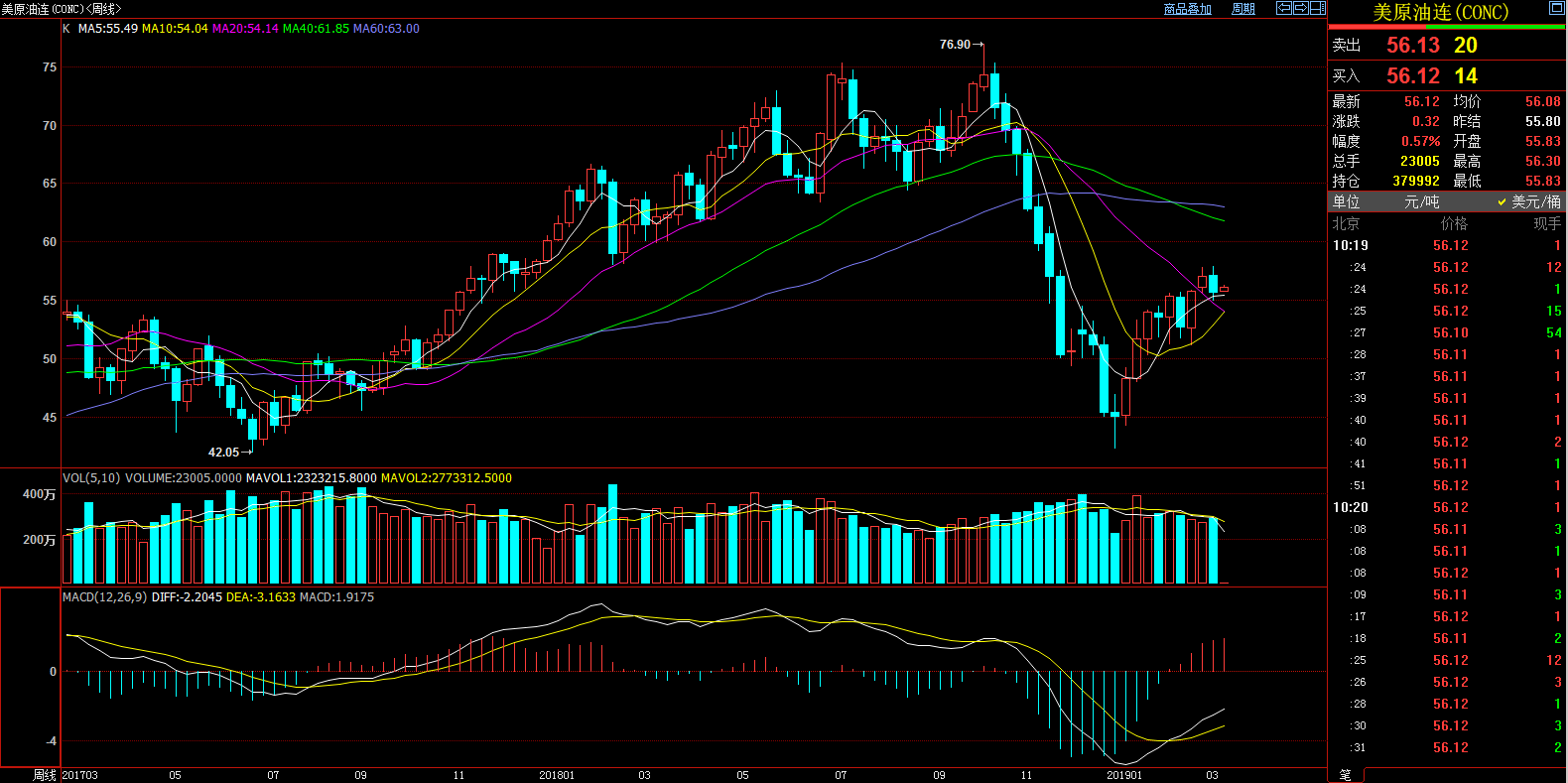This screenshot has height=783, width=1568.
Task: Click the MACD(12,26,9) indicator title
Action: pos(105,597)
